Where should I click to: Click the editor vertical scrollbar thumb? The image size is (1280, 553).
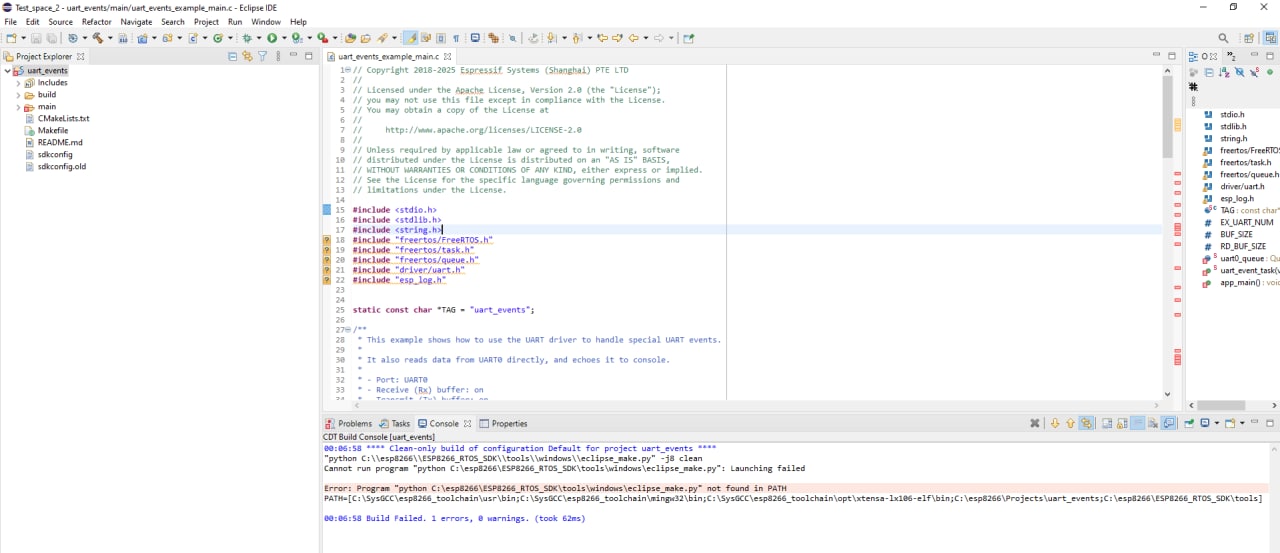tap(1167, 117)
